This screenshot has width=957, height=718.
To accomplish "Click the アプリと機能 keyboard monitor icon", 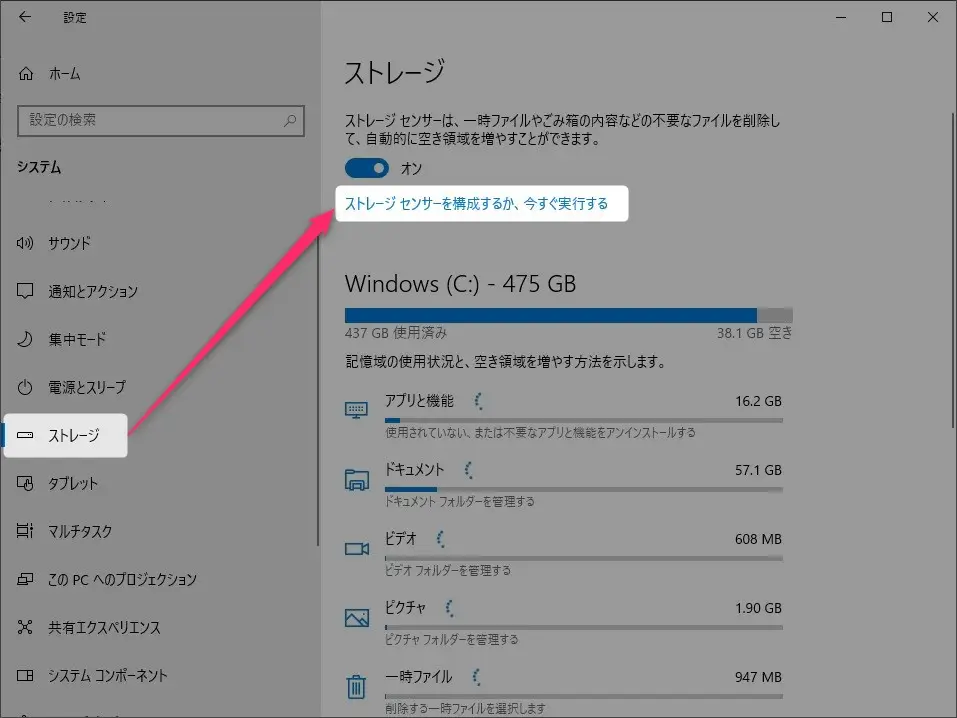I will pyautogui.click(x=356, y=410).
